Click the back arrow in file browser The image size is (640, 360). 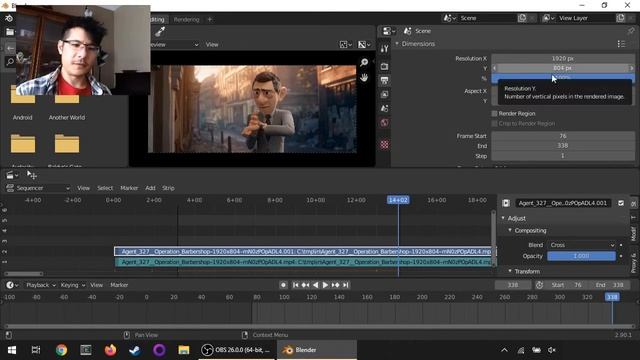[10, 48]
